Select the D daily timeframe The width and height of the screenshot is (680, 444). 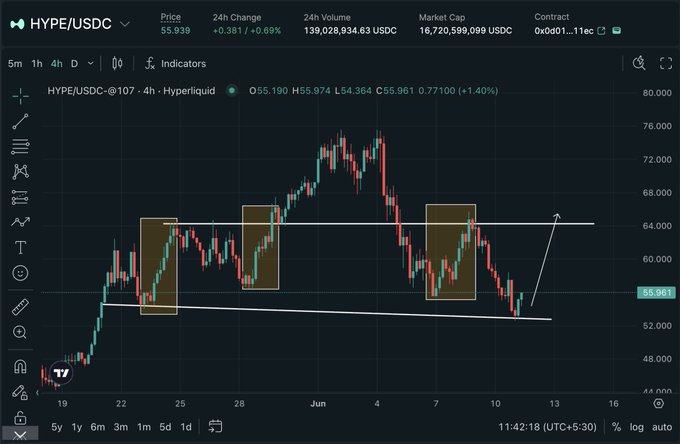(74, 63)
